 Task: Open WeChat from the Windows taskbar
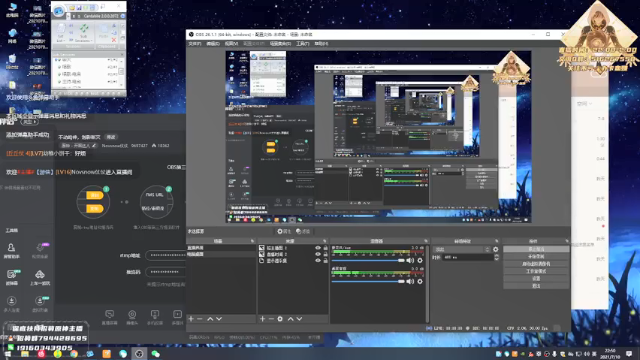tap(156, 353)
